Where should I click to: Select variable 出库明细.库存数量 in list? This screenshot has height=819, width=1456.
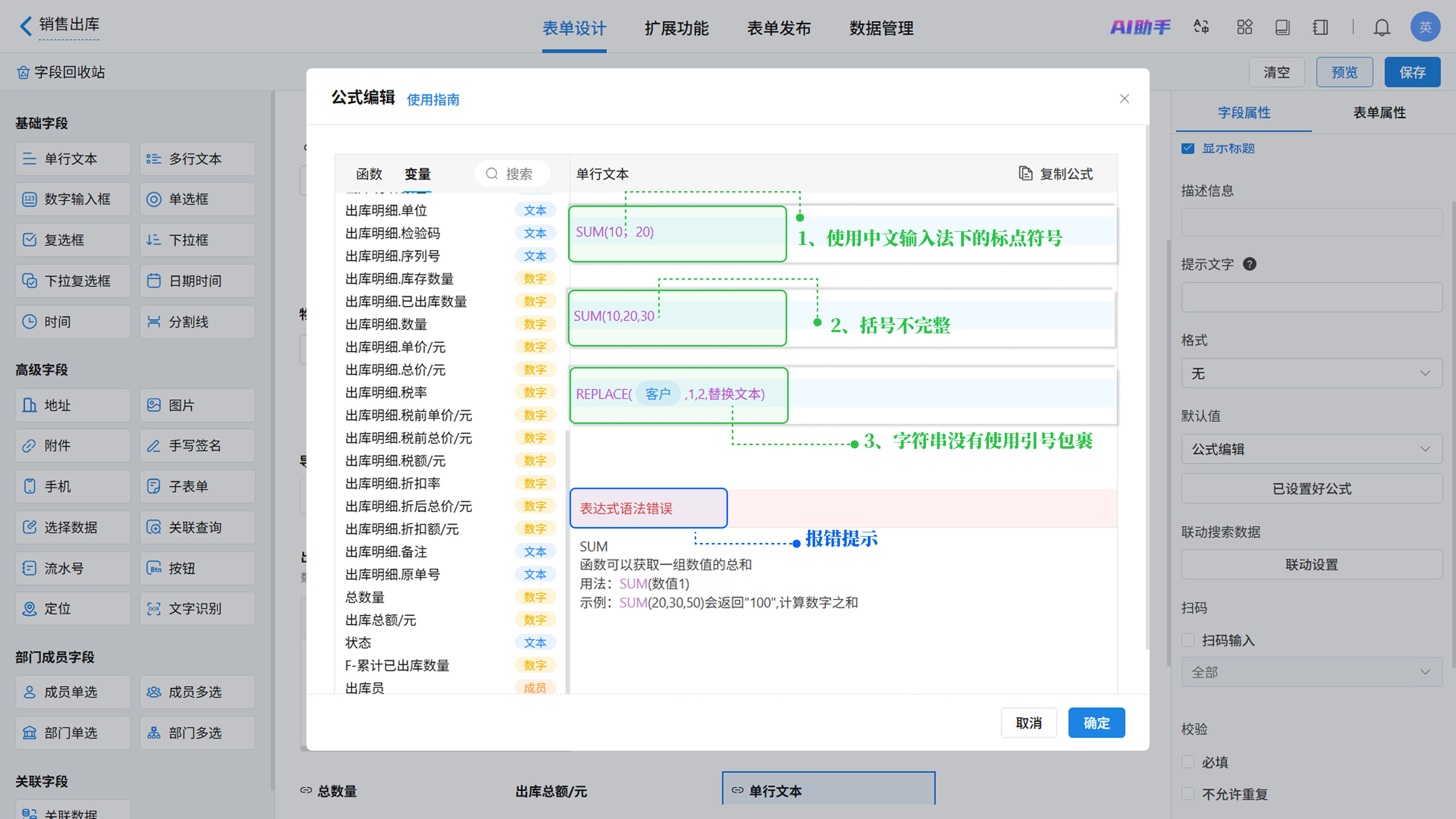pyautogui.click(x=400, y=279)
